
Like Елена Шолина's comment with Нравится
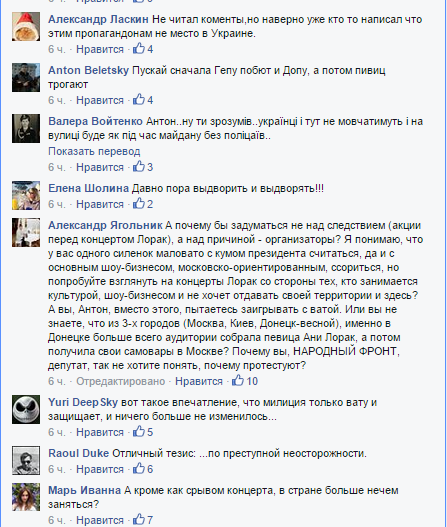(100, 204)
